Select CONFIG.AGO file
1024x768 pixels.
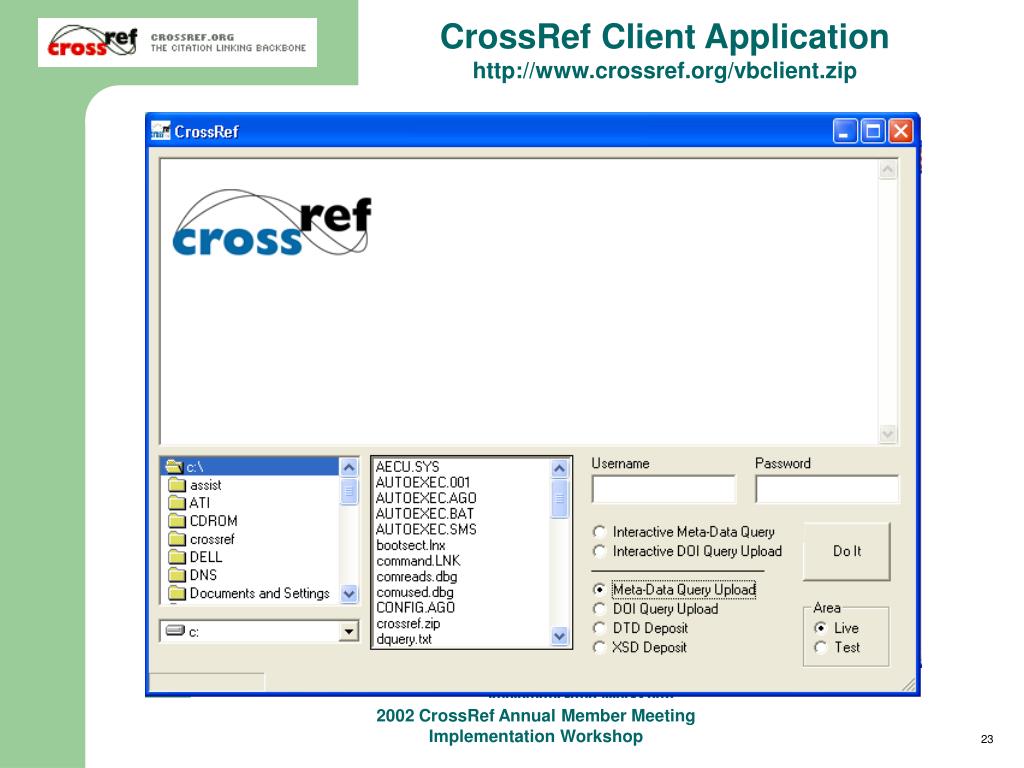(415, 608)
